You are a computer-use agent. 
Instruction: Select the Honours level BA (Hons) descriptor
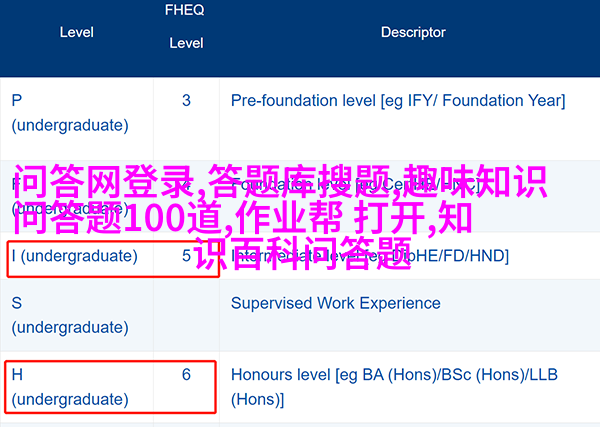click(394, 387)
